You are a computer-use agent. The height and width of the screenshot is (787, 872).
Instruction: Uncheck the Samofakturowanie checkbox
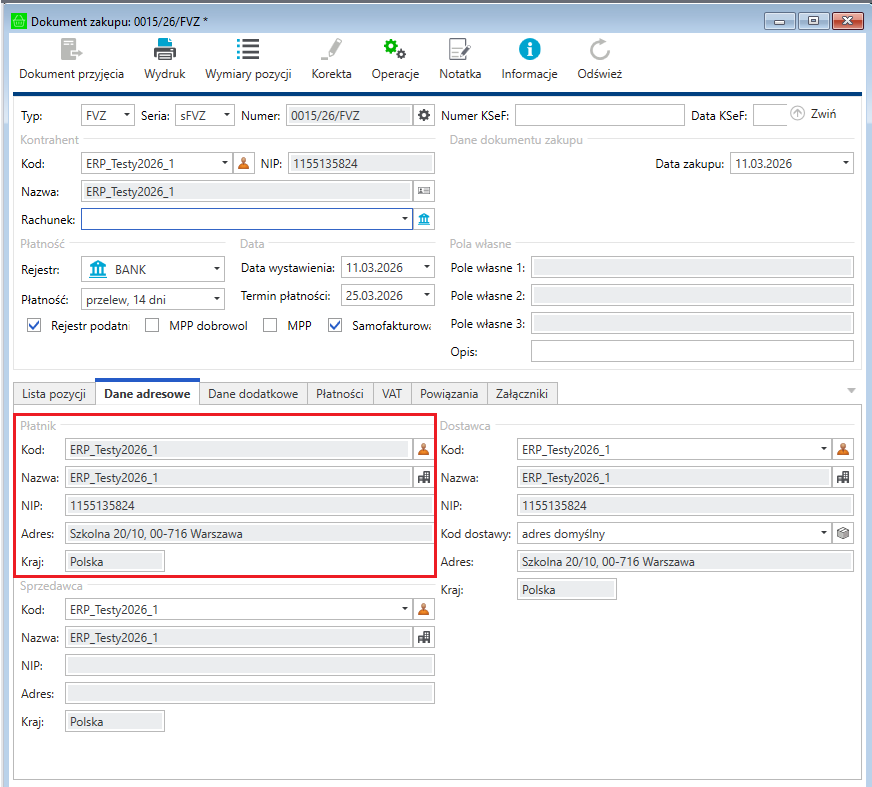click(x=335, y=325)
